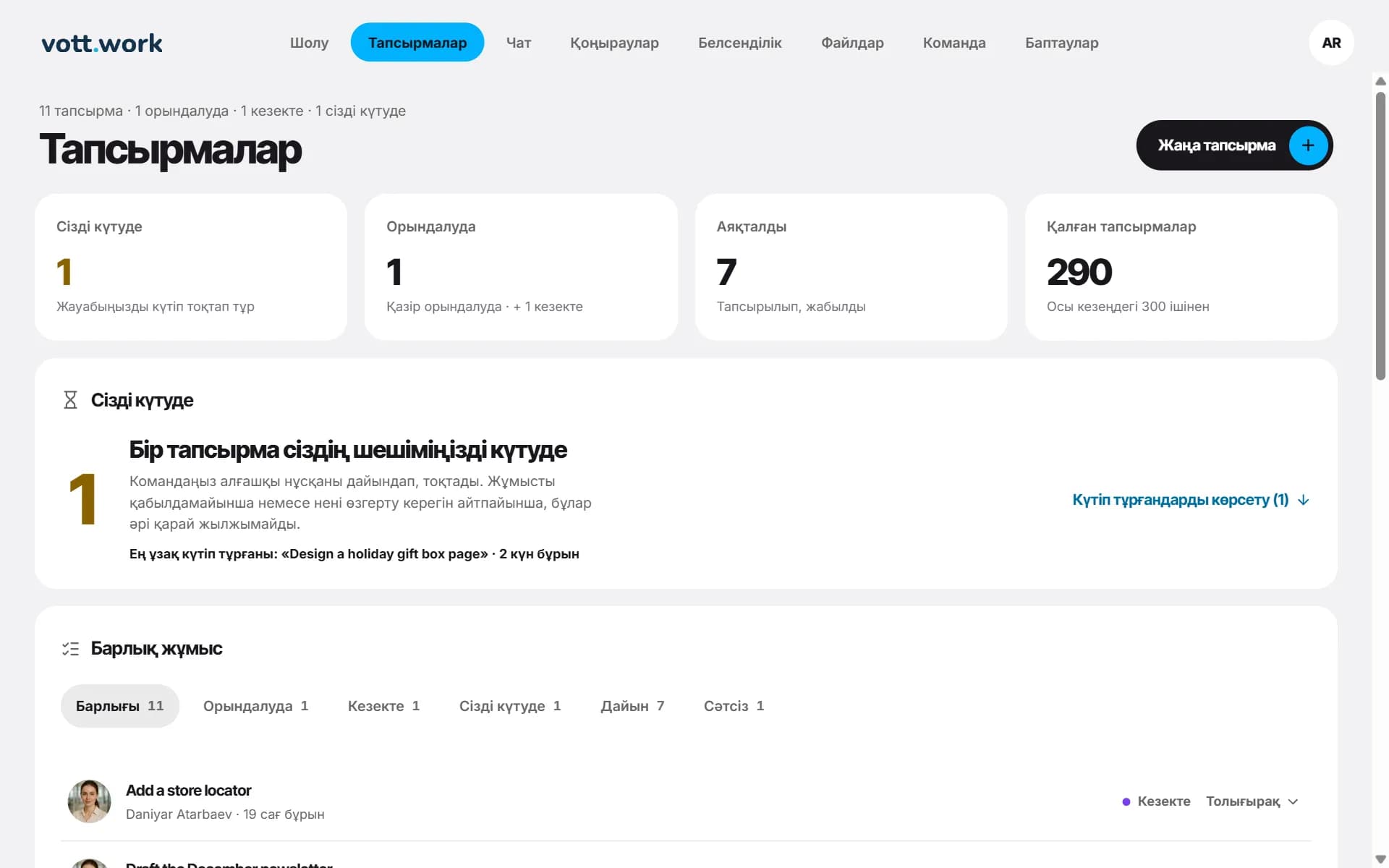Image resolution: width=1389 pixels, height=868 pixels.
Task: Expand Толығырақ for Add a store locator
Action: [1252, 801]
